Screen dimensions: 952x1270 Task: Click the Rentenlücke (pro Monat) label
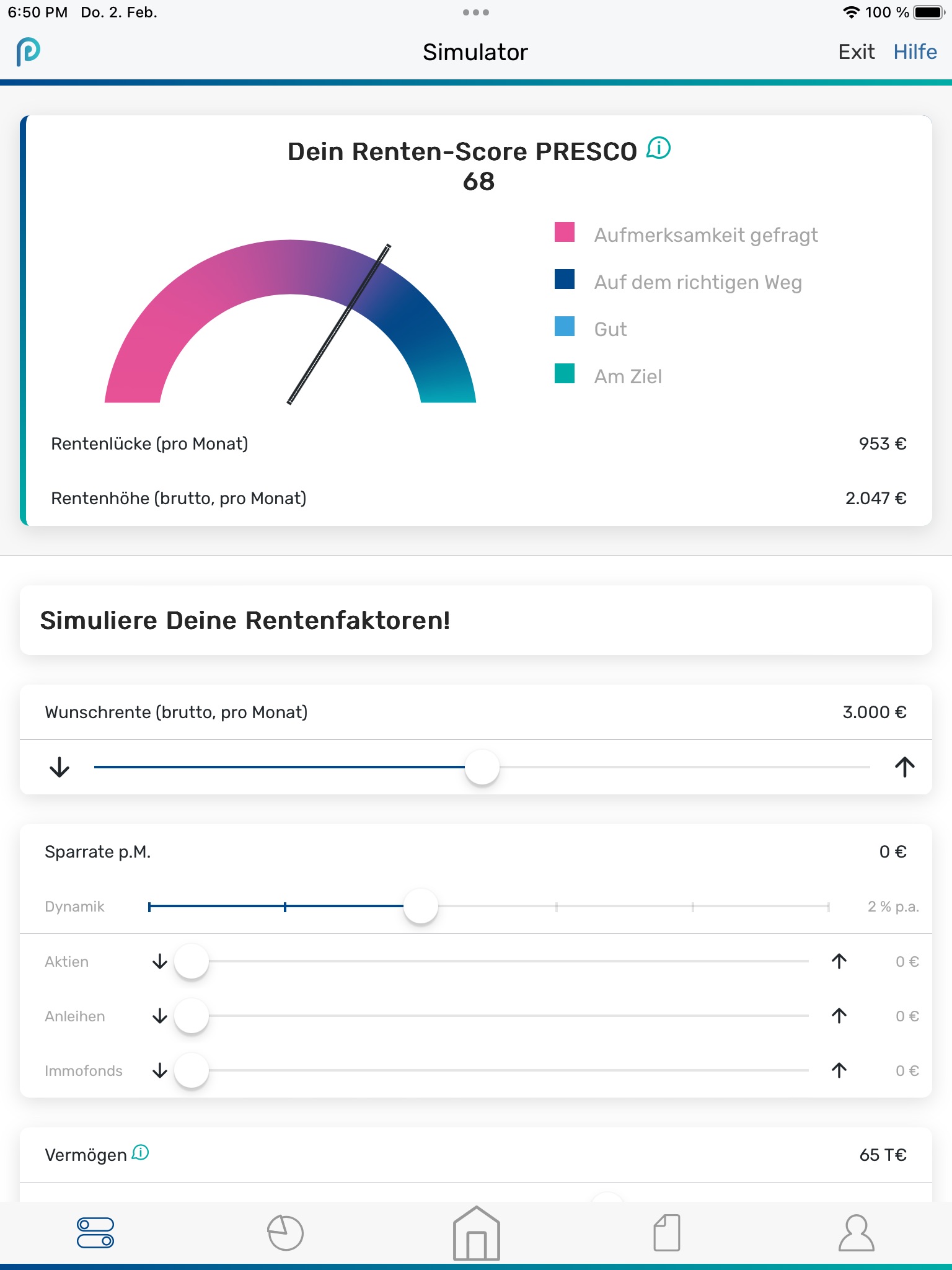pos(149,443)
